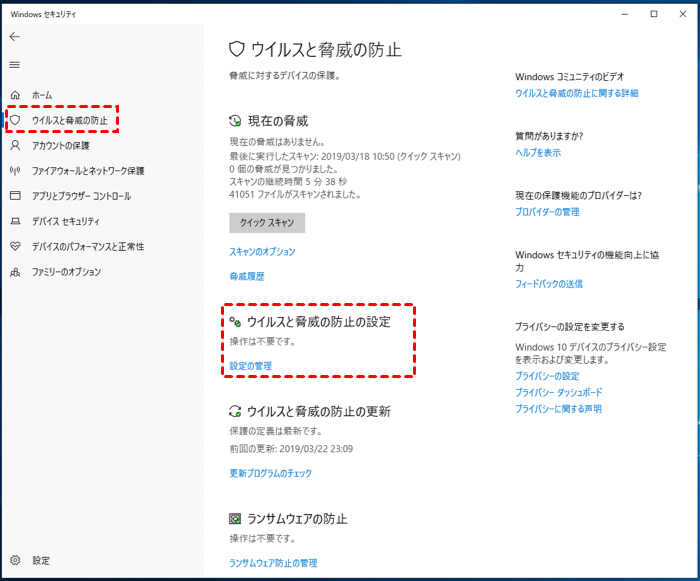Click the shield icon beside the page title

coord(237,49)
